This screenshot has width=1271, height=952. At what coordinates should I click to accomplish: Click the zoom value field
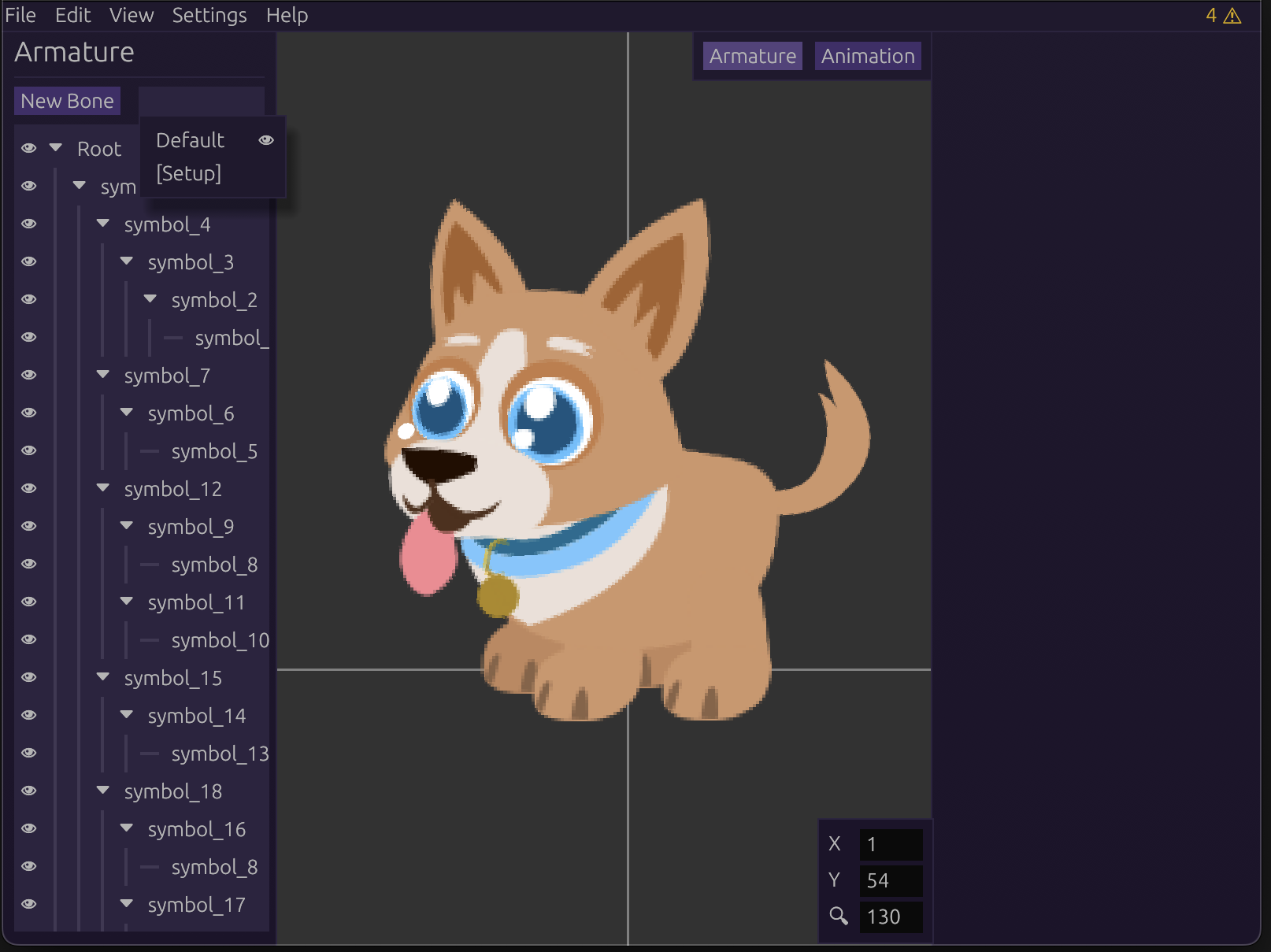[891, 917]
